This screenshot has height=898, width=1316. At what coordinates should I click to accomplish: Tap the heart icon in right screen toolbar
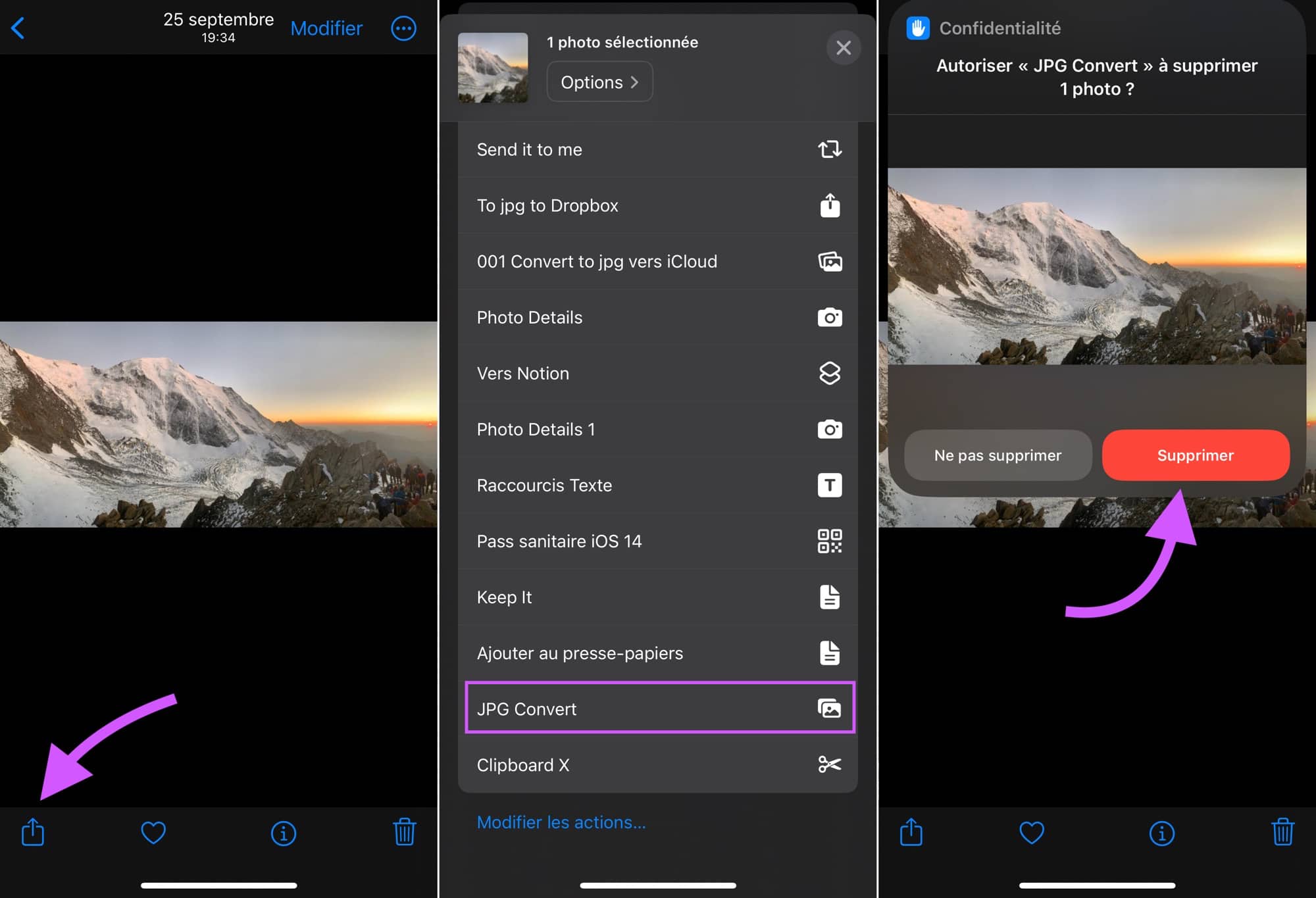coord(1032,833)
